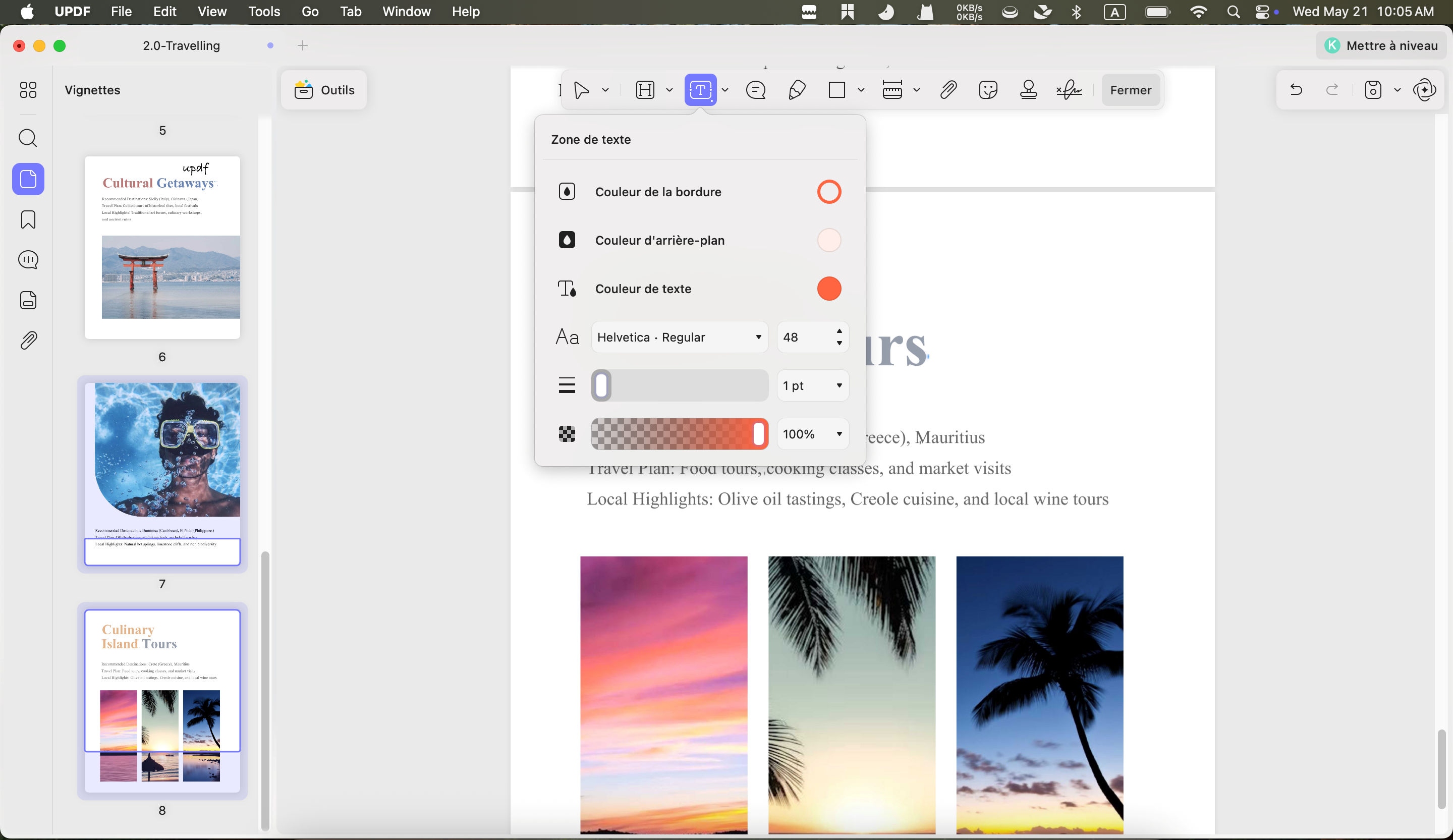
Task: Select the sticky note comment tool
Action: coord(755,90)
